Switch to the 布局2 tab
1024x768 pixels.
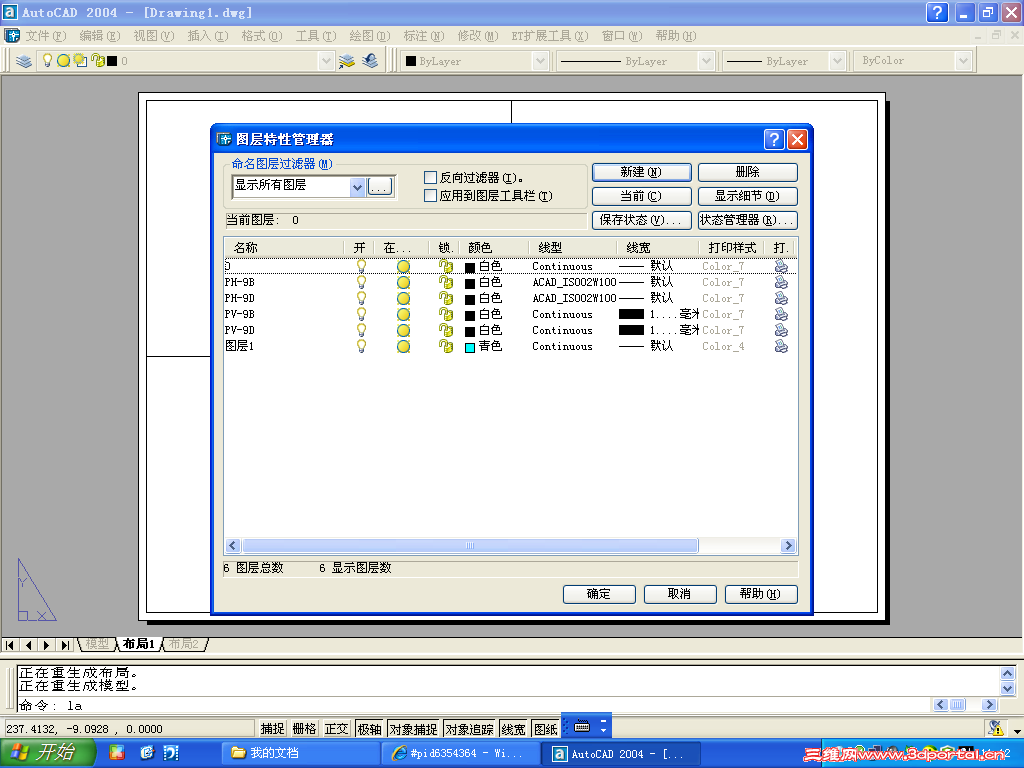184,645
